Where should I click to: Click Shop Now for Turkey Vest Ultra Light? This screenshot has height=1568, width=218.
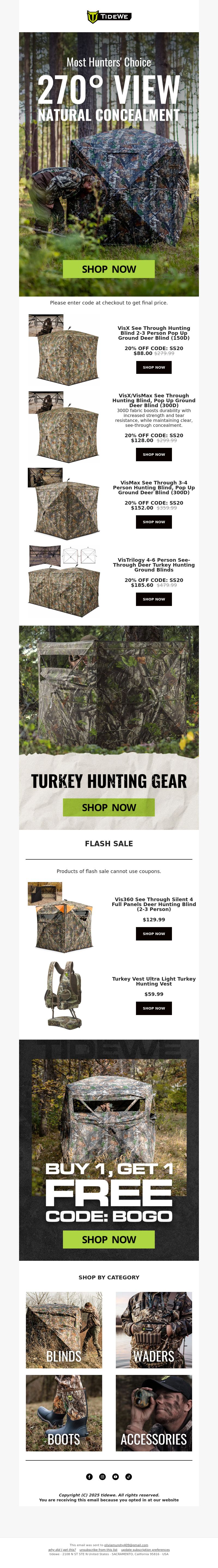154,1008
